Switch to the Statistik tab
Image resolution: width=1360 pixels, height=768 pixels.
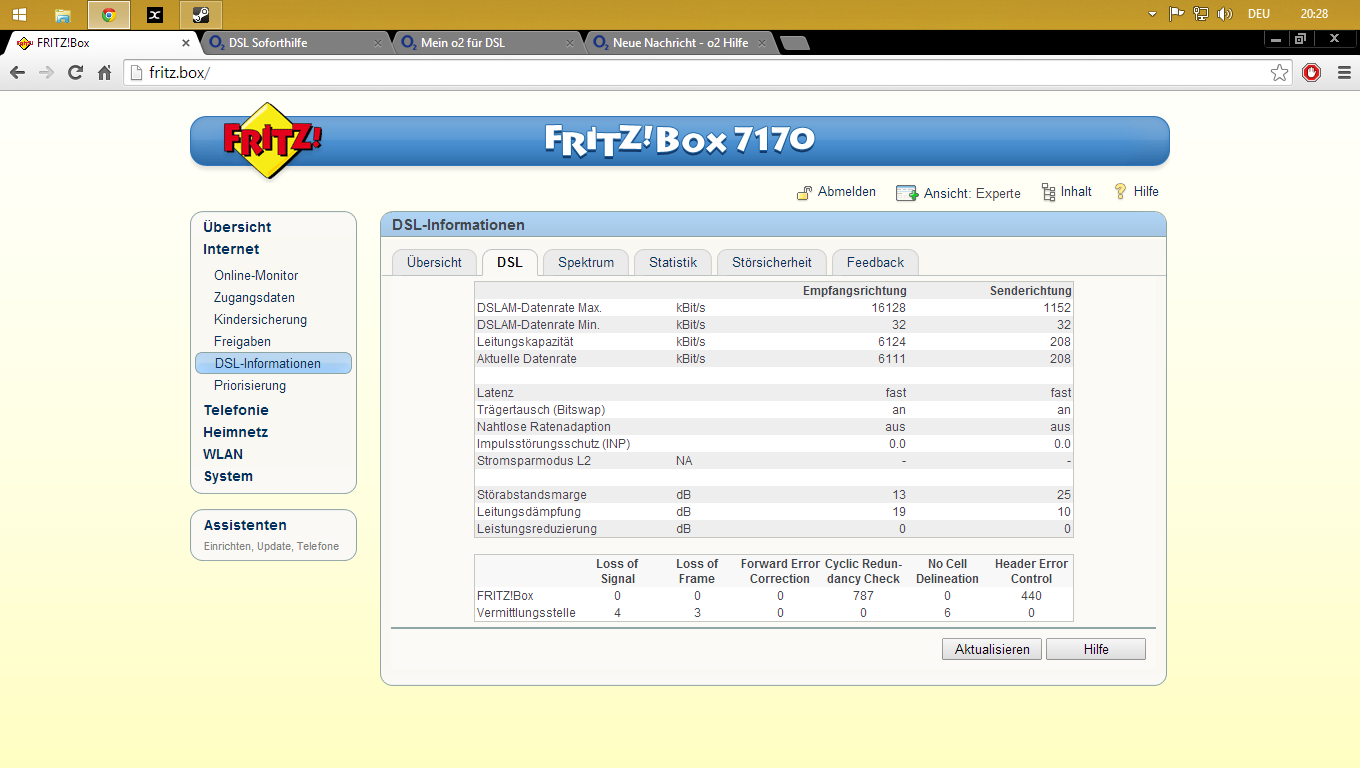673,262
